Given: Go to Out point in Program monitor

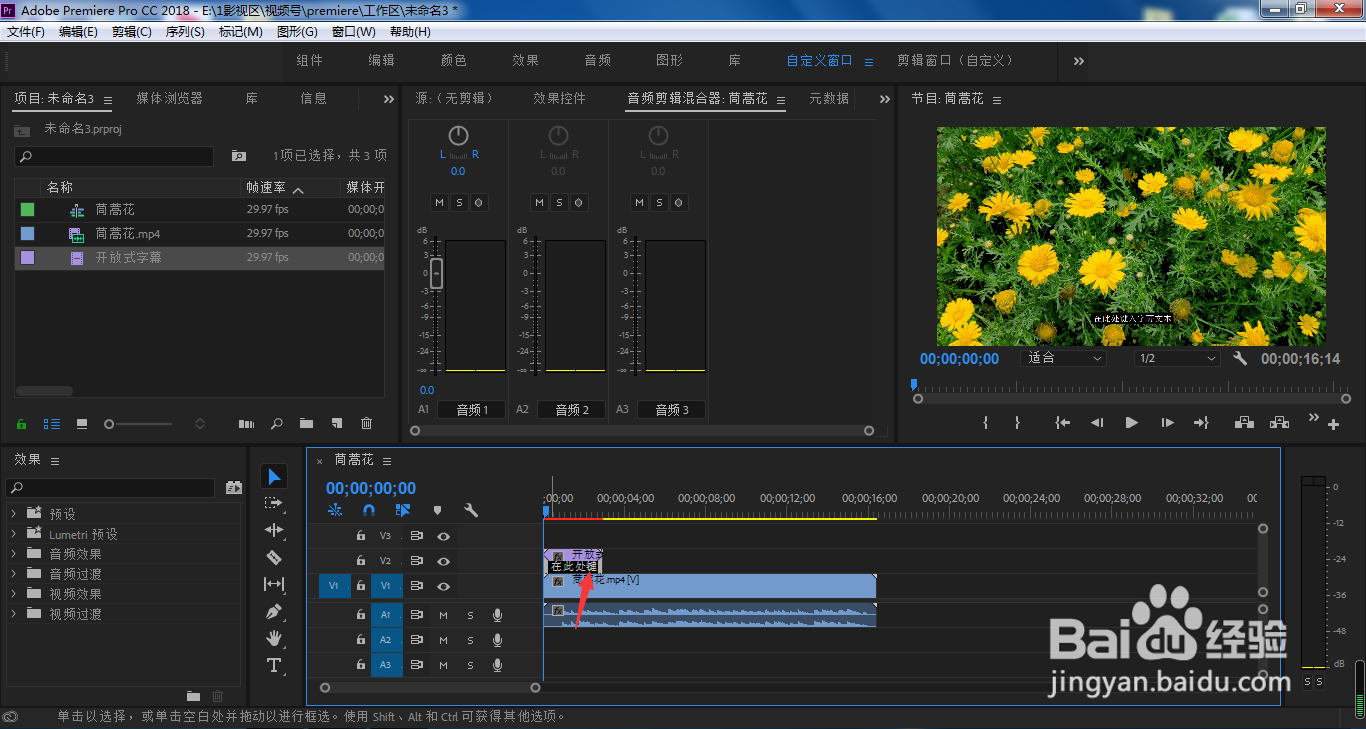Looking at the screenshot, I should click(x=1201, y=423).
